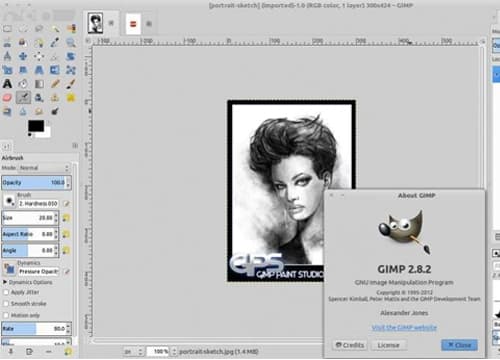Select the Align tool

pyautogui.click(x=39, y=56)
